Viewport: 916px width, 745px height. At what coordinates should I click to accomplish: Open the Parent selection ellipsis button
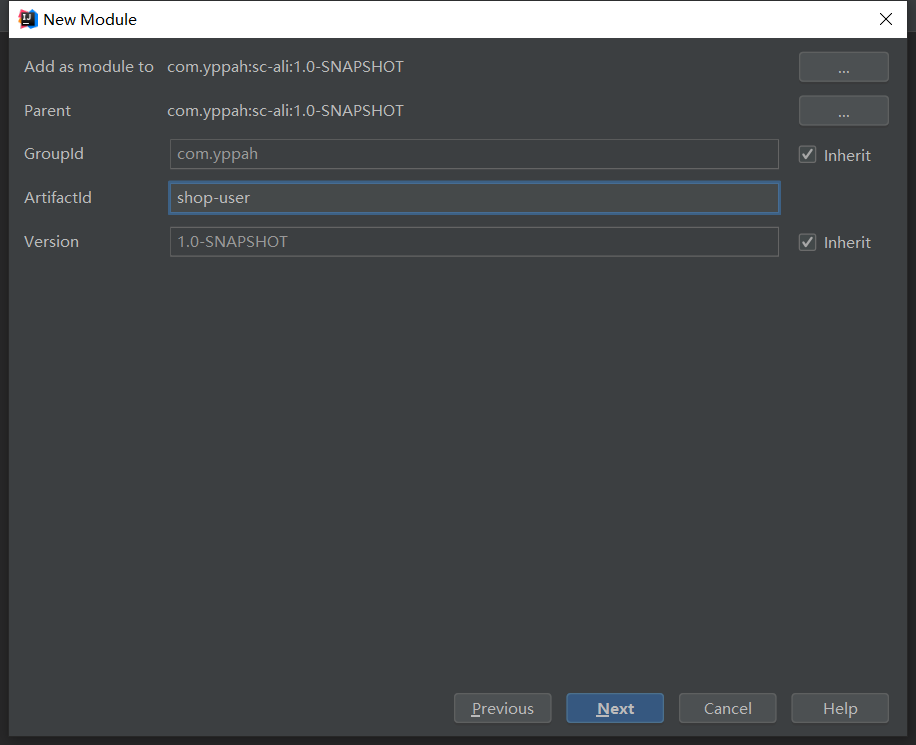point(844,110)
